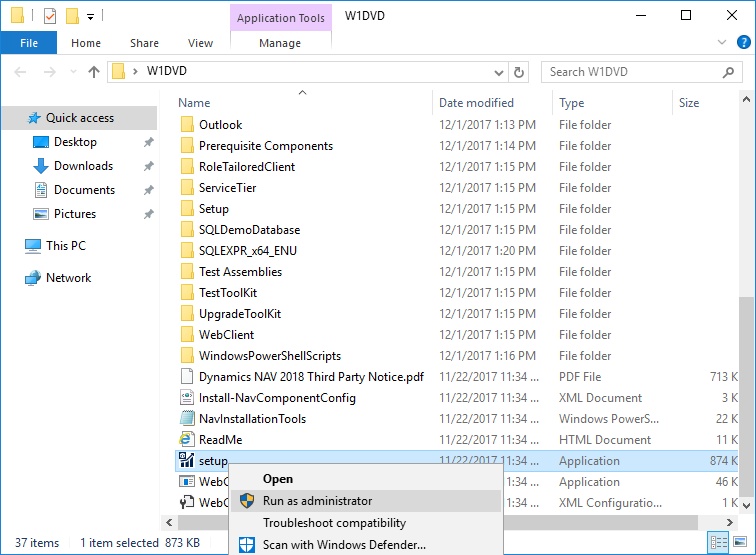Switch to the Details view layout icon
This screenshot has height=555, width=756.
pyautogui.click(x=718, y=542)
